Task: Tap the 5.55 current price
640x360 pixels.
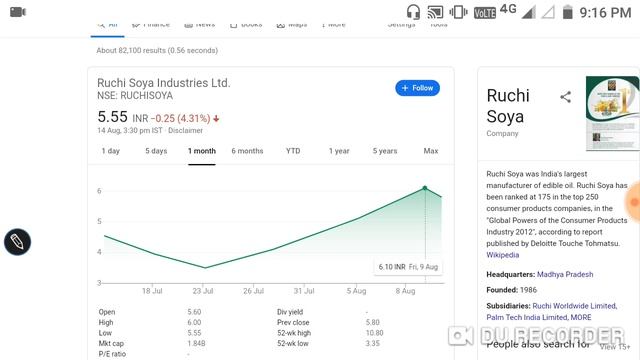Action: click(113, 117)
